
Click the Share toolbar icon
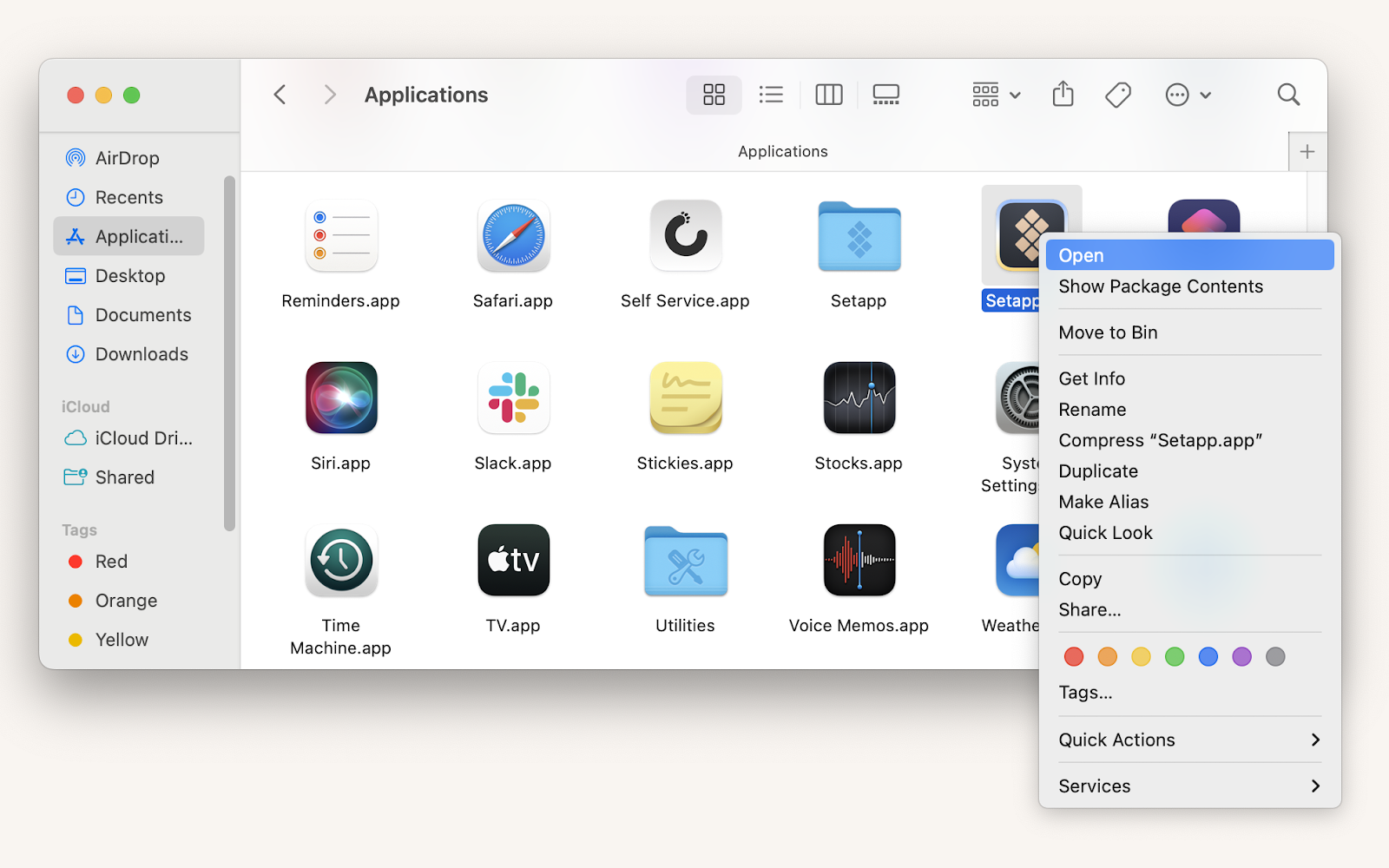[x=1063, y=95]
